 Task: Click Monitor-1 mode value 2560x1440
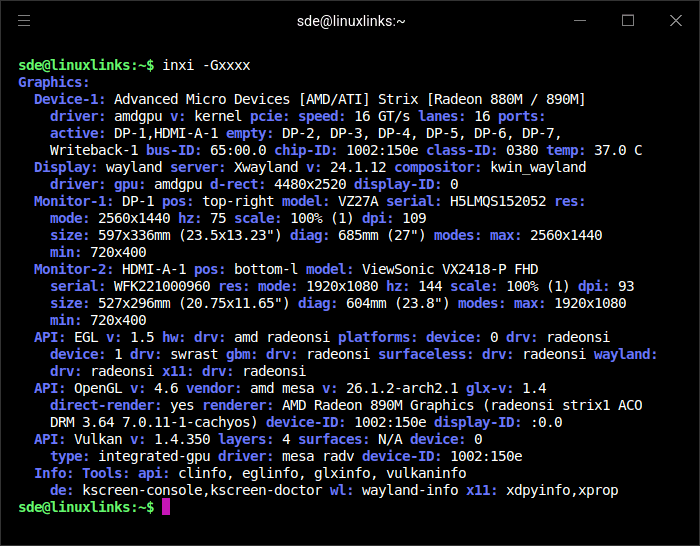pos(134,218)
